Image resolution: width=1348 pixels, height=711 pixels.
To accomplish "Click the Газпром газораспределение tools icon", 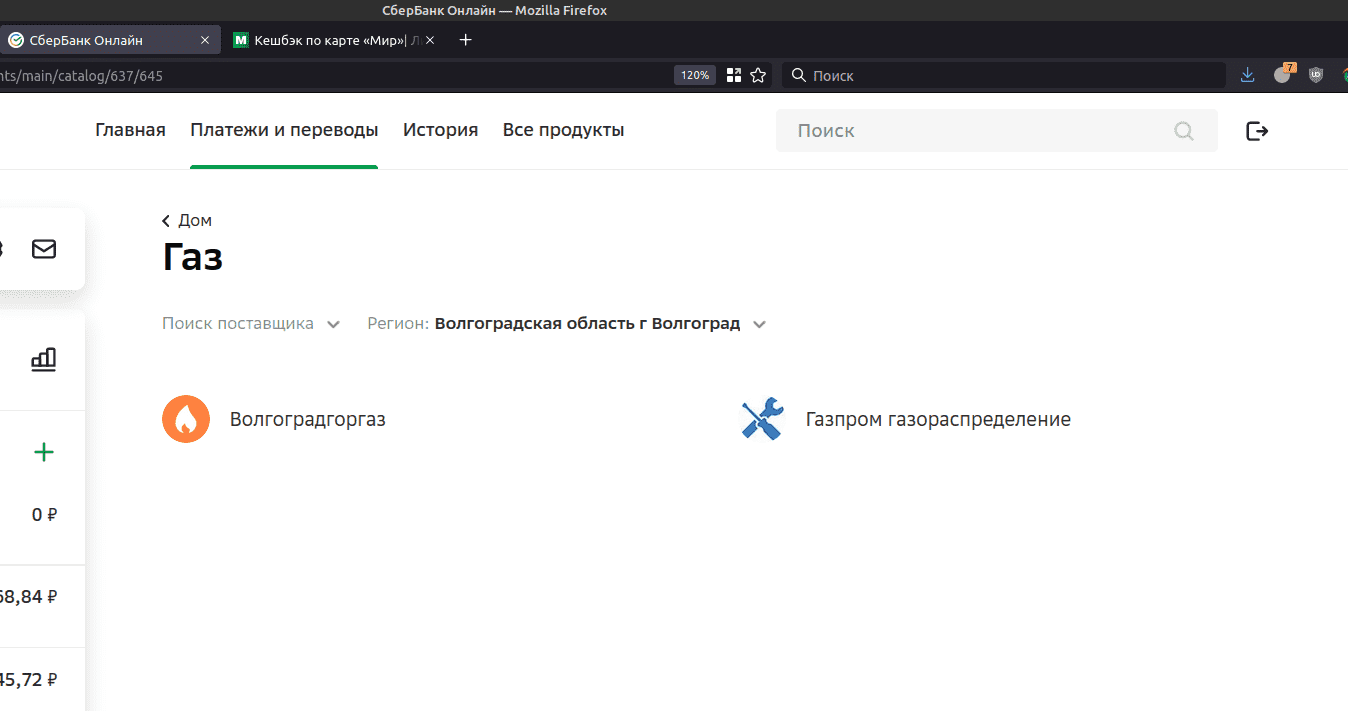I will [x=762, y=419].
